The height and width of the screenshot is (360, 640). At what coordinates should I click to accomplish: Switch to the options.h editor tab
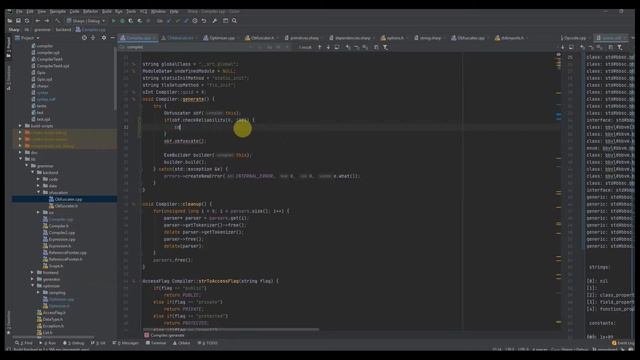click(393, 38)
